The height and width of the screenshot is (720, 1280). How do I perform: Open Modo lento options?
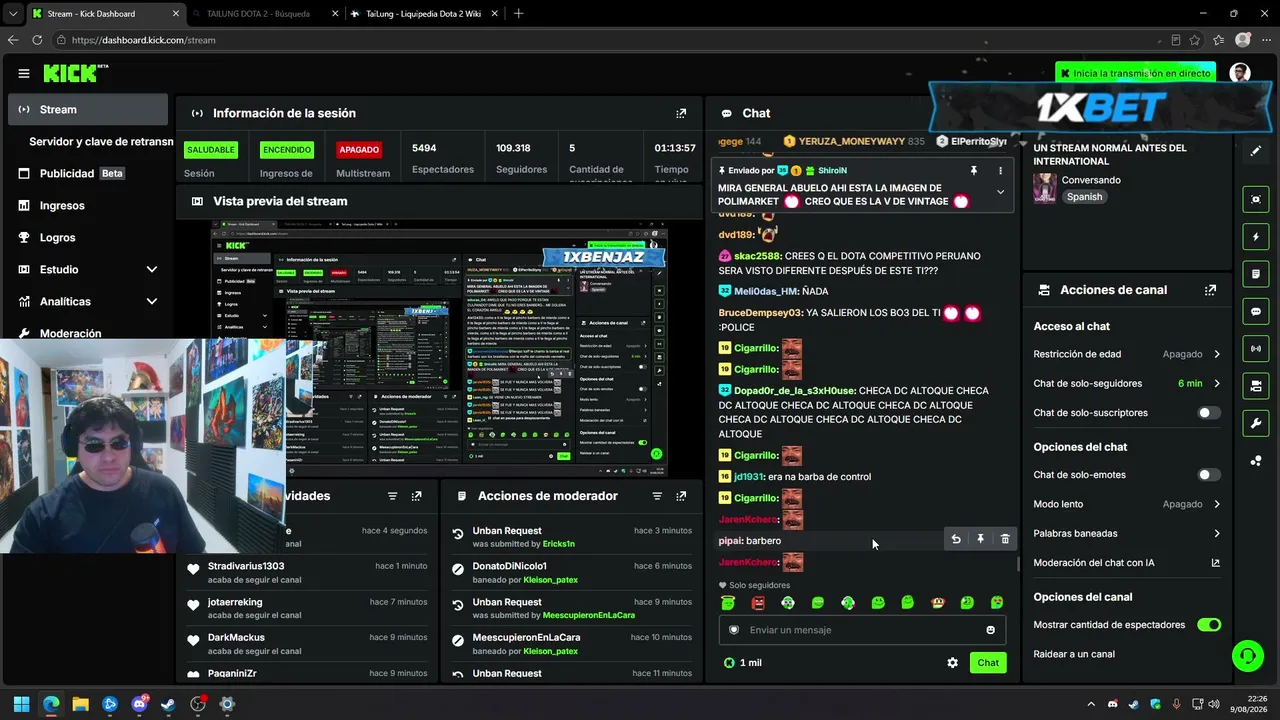[1127, 504]
